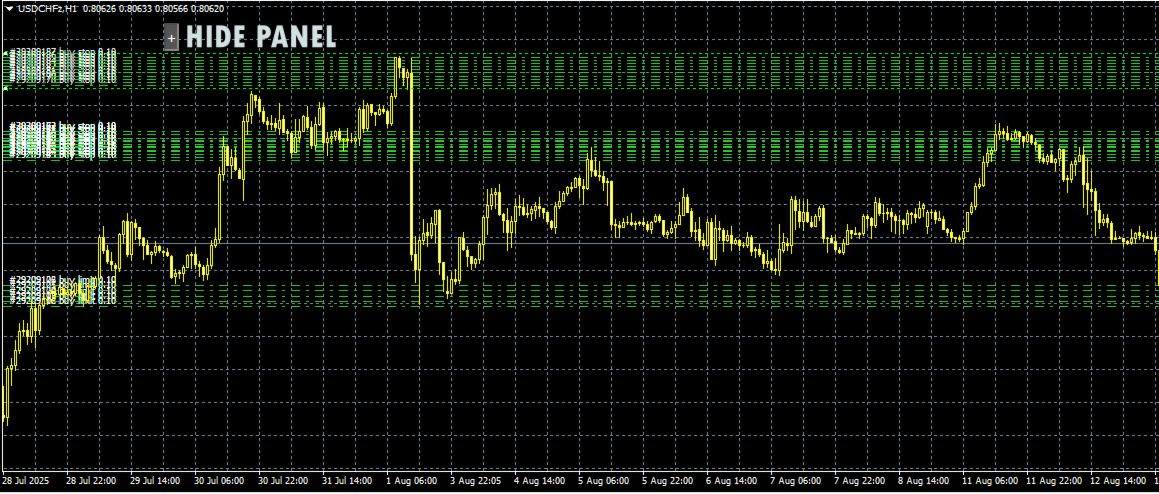Click the 7 Aug 06:00 time label
1159x494 pixels.
(x=795, y=481)
